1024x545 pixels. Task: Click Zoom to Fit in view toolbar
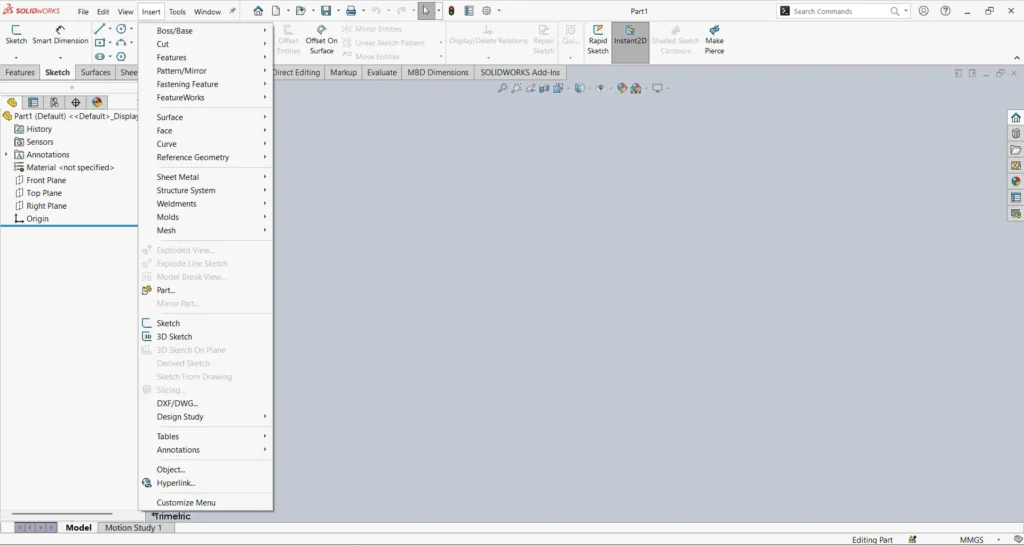coord(502,88)
